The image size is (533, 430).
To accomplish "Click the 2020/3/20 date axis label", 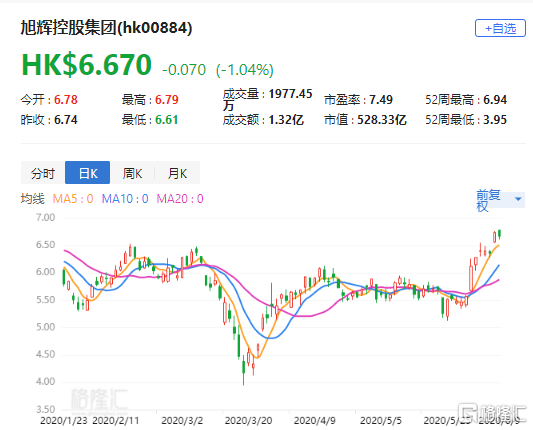I will tap(248, 420).
